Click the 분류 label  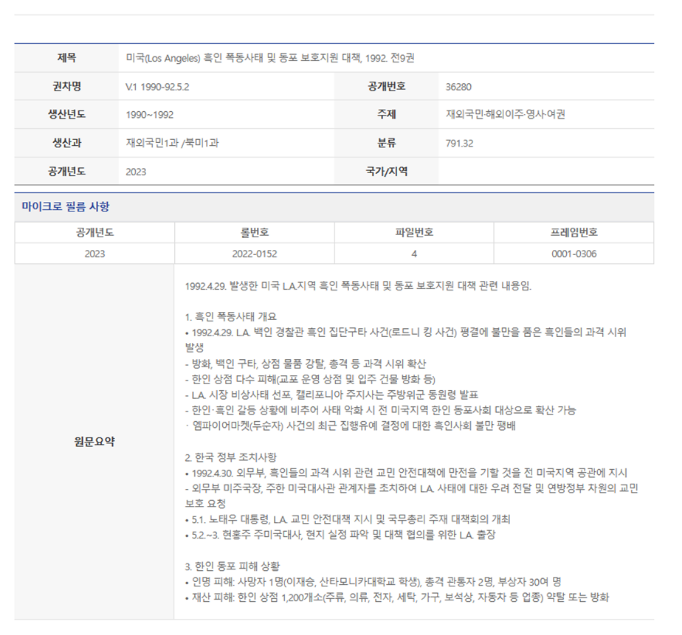coord(386,143)
